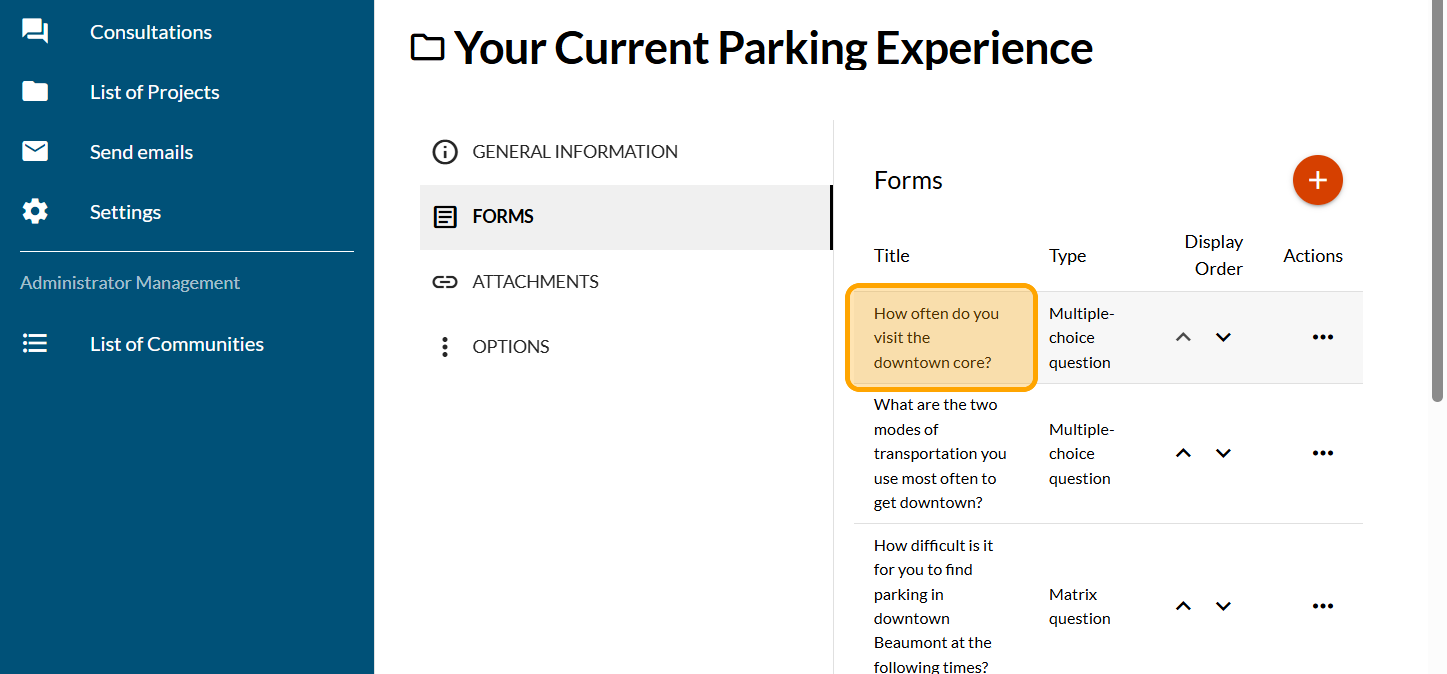Viewport: 1447px width, 674px height.
Task: Open actions menu for downtown core question
Action: tap(1322, 337)
